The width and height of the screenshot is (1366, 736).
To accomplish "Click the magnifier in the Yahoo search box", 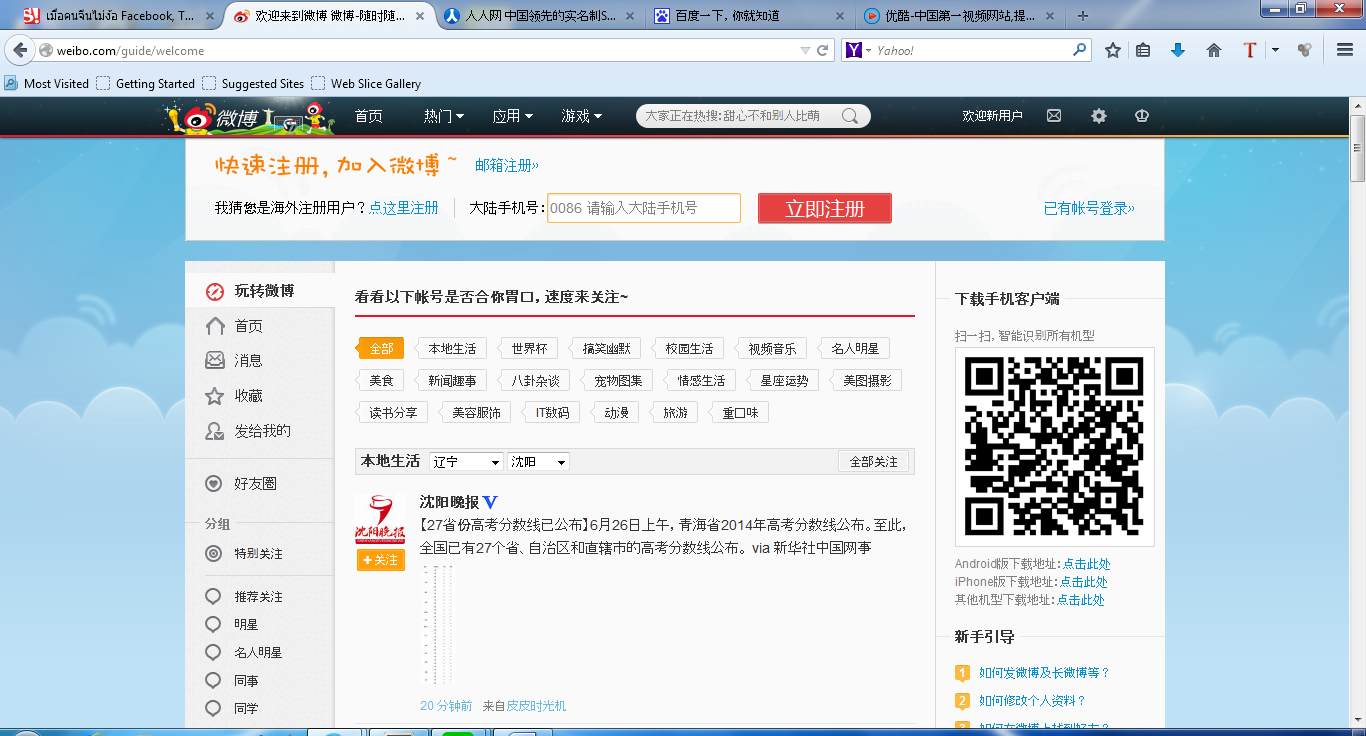I will 1079,50.
